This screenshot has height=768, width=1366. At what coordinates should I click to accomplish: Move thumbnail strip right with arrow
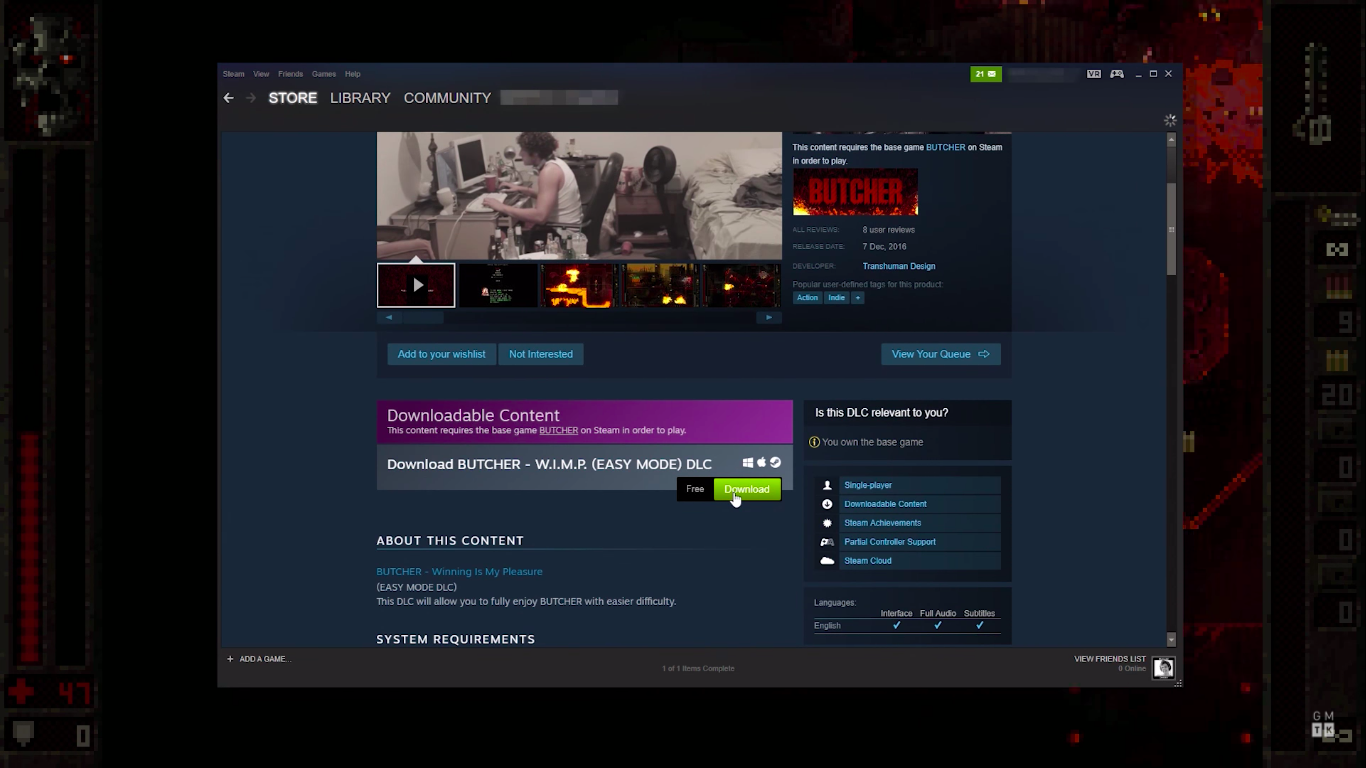click(769, 317)
